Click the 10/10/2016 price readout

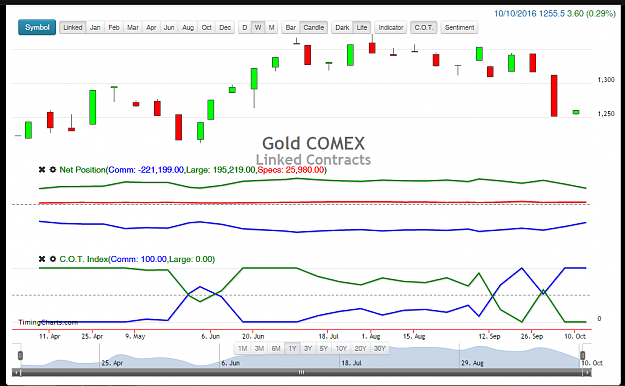pyautogui.click(x=555, y=14)
